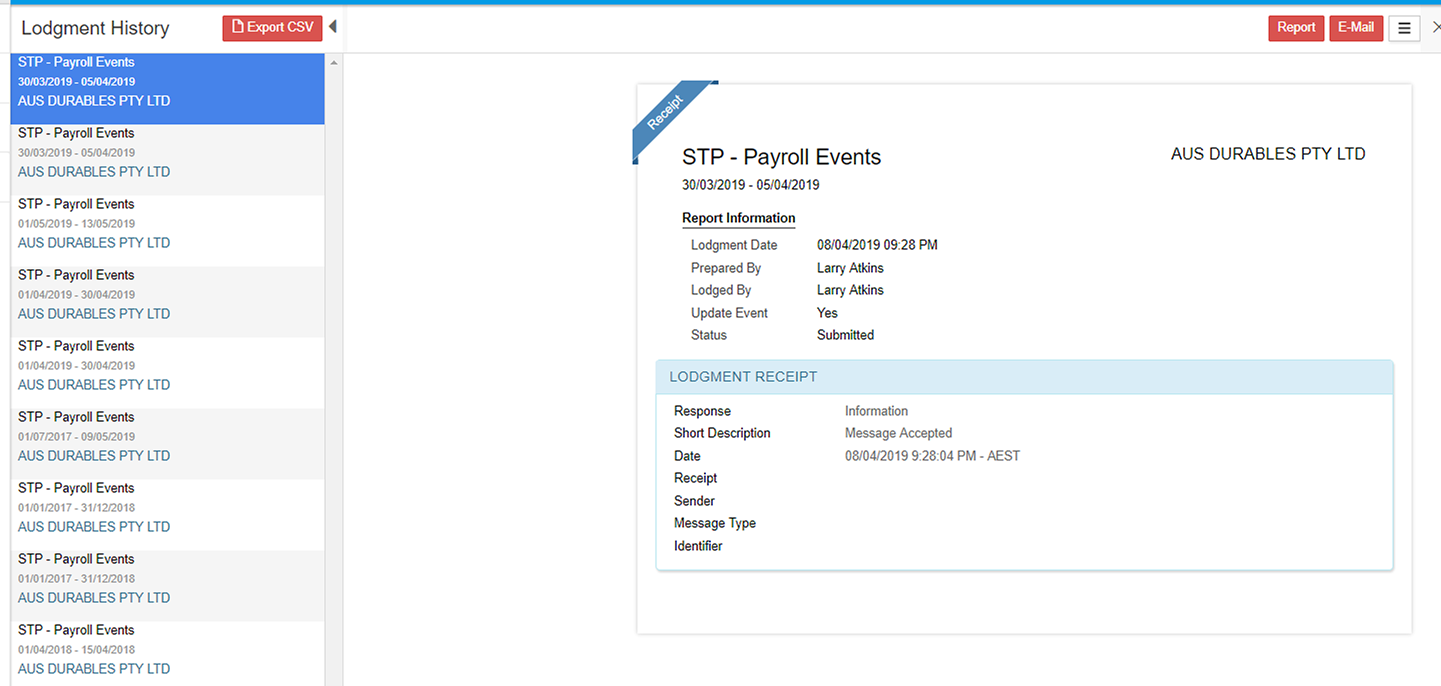Click the Report Information heading
This screenshot has width=1441, height=686.
pos(738,218)
